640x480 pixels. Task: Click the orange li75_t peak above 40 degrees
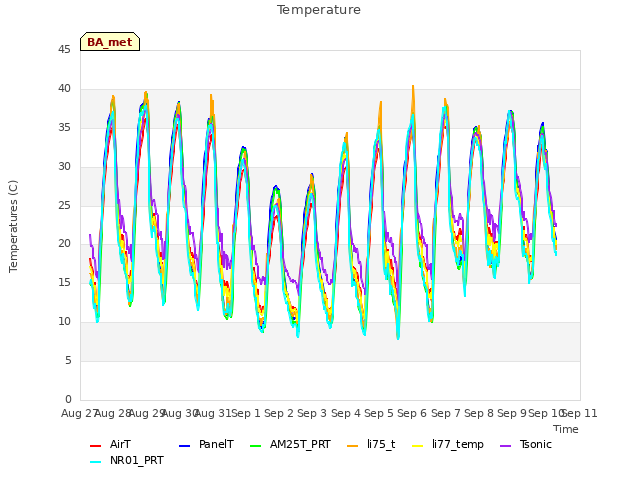tap(413, 88)
